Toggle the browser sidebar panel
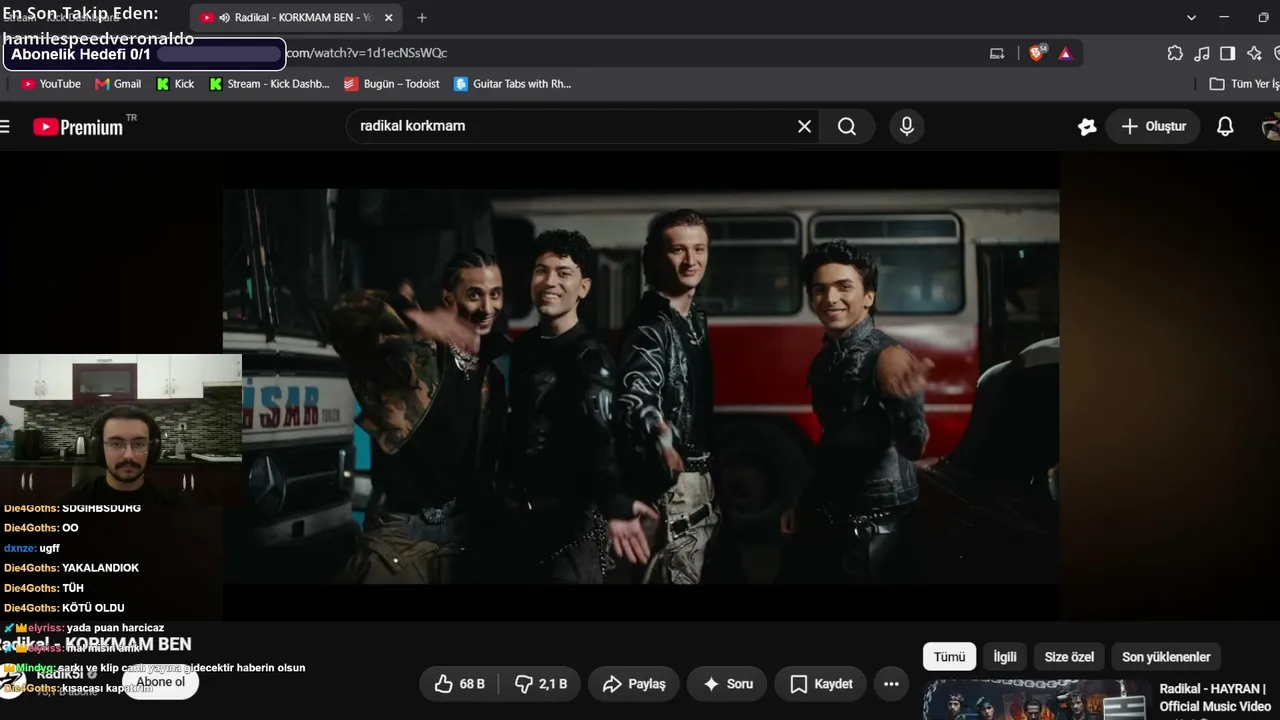Image resolution: width=1280 pixels, height=720 pixels. point(1228,53)
